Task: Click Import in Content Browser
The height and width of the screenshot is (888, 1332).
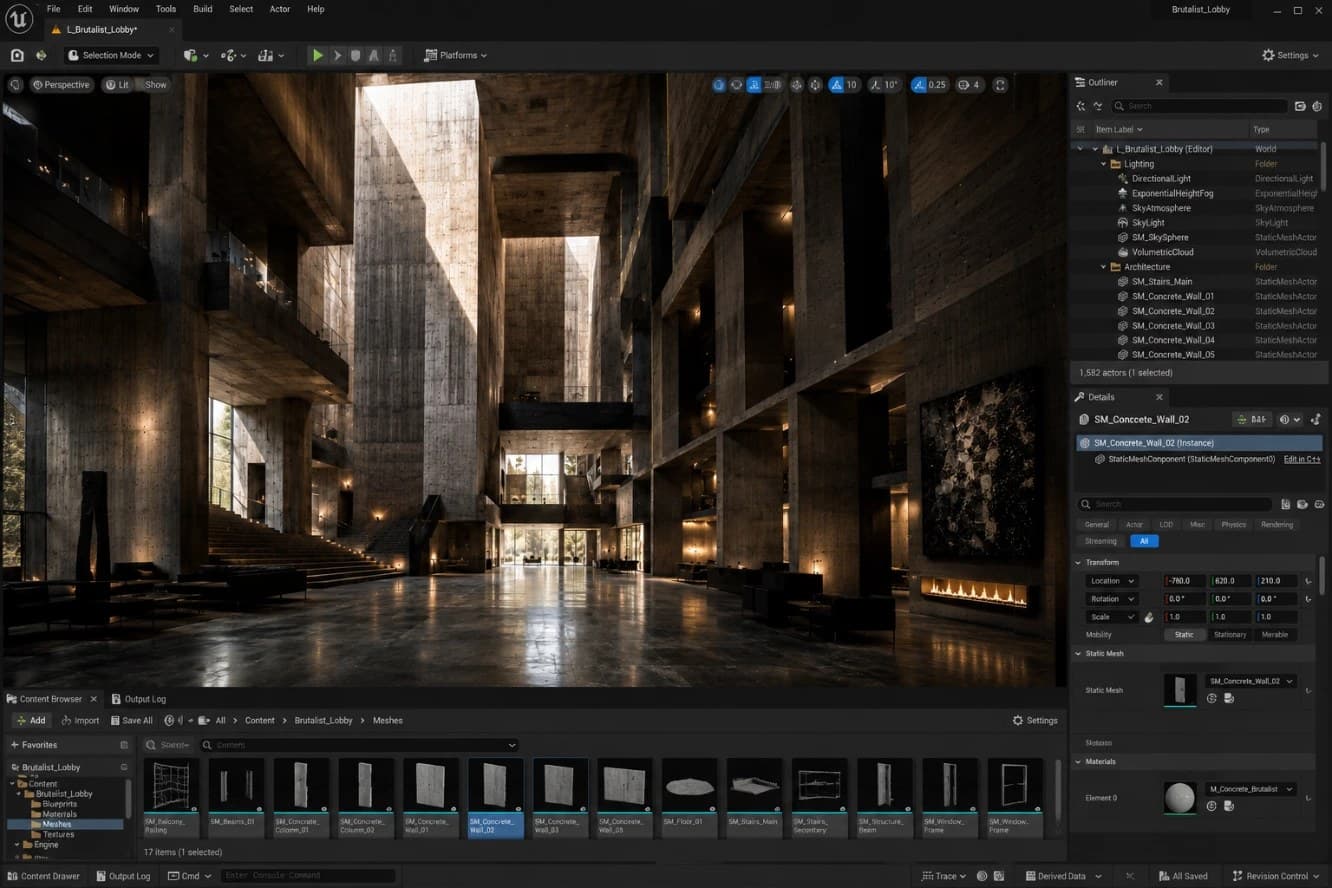Action: pyautogui.click(x=80, y=720)
